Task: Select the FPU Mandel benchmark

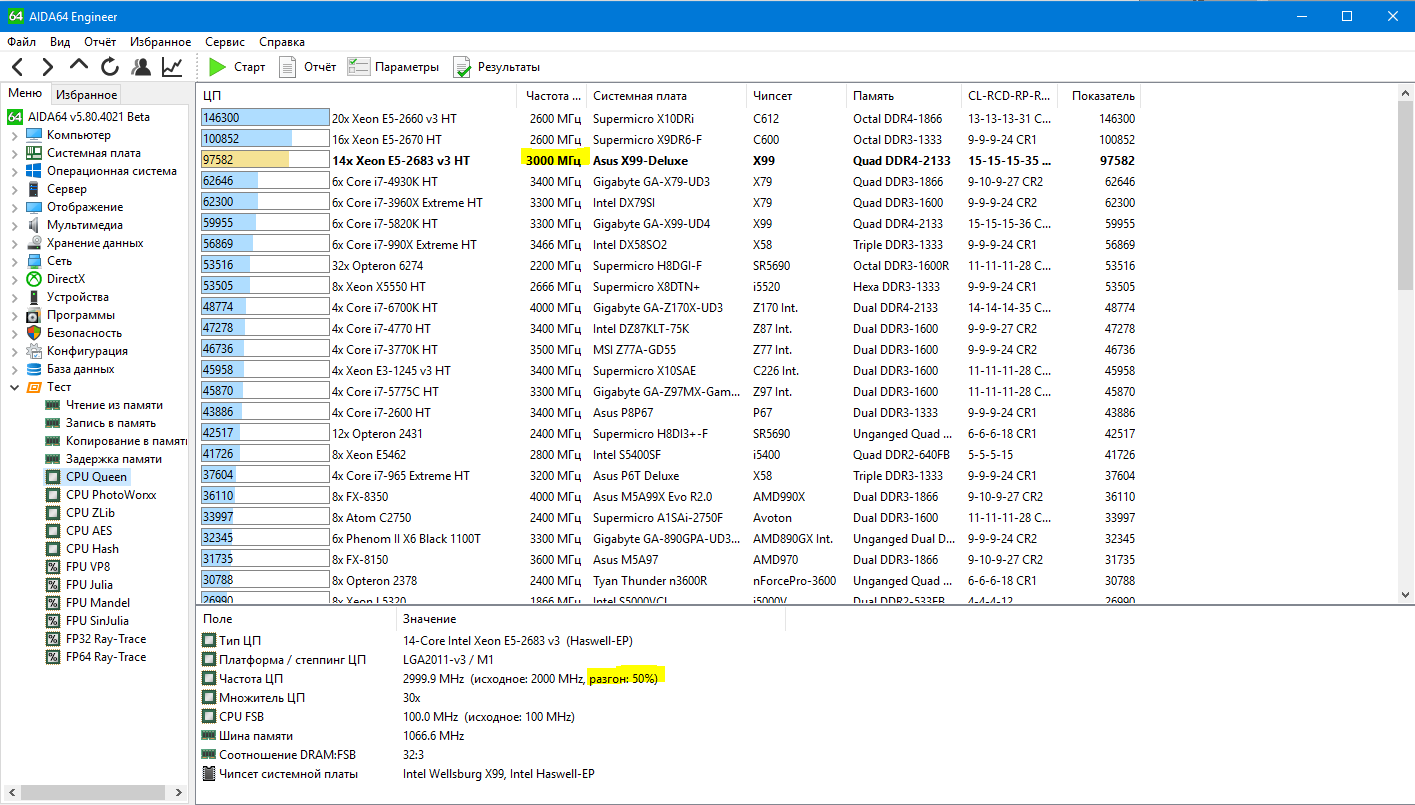Action: [88, 603]
